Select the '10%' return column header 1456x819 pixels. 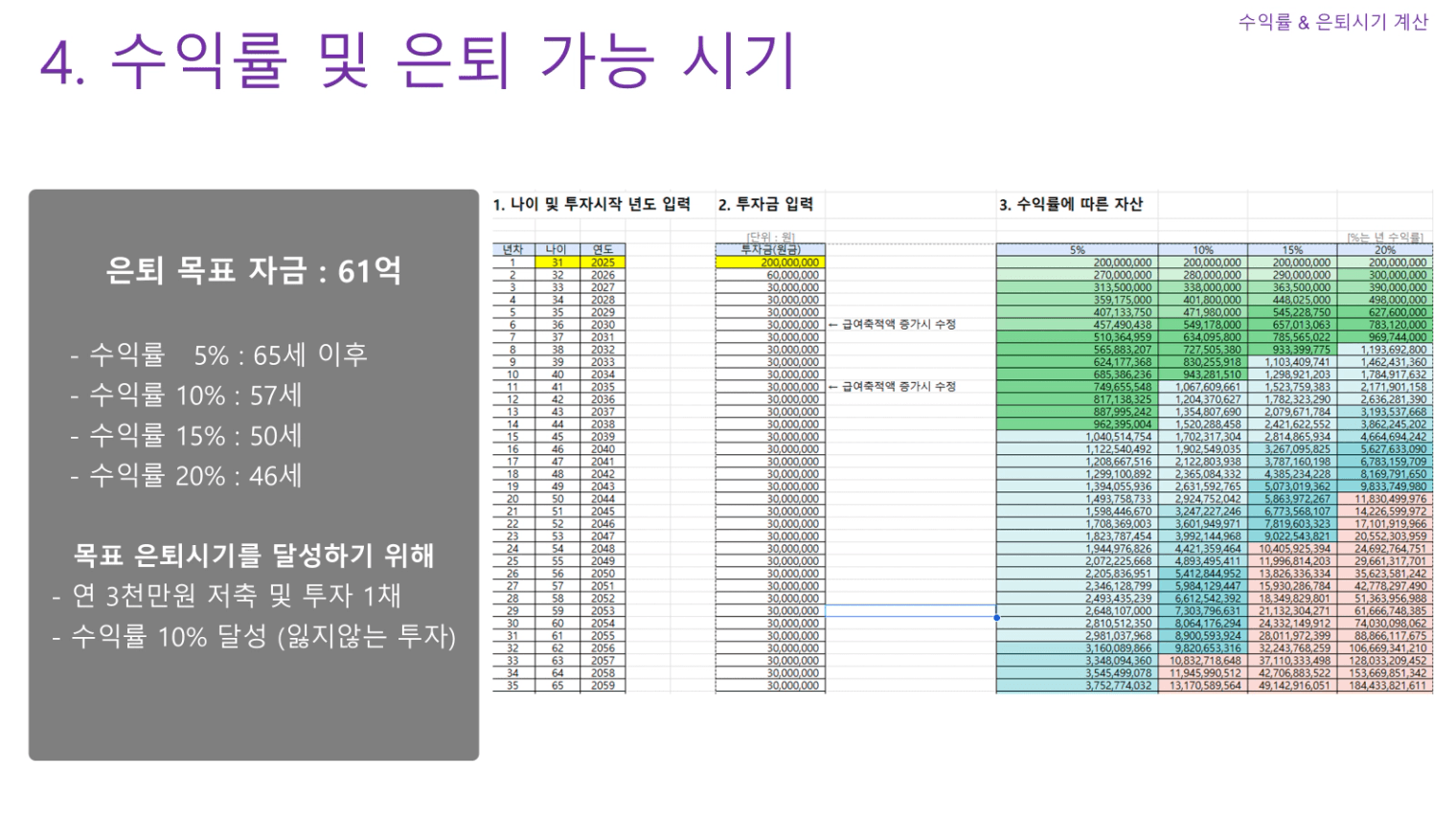click(x=1202, y=249)
